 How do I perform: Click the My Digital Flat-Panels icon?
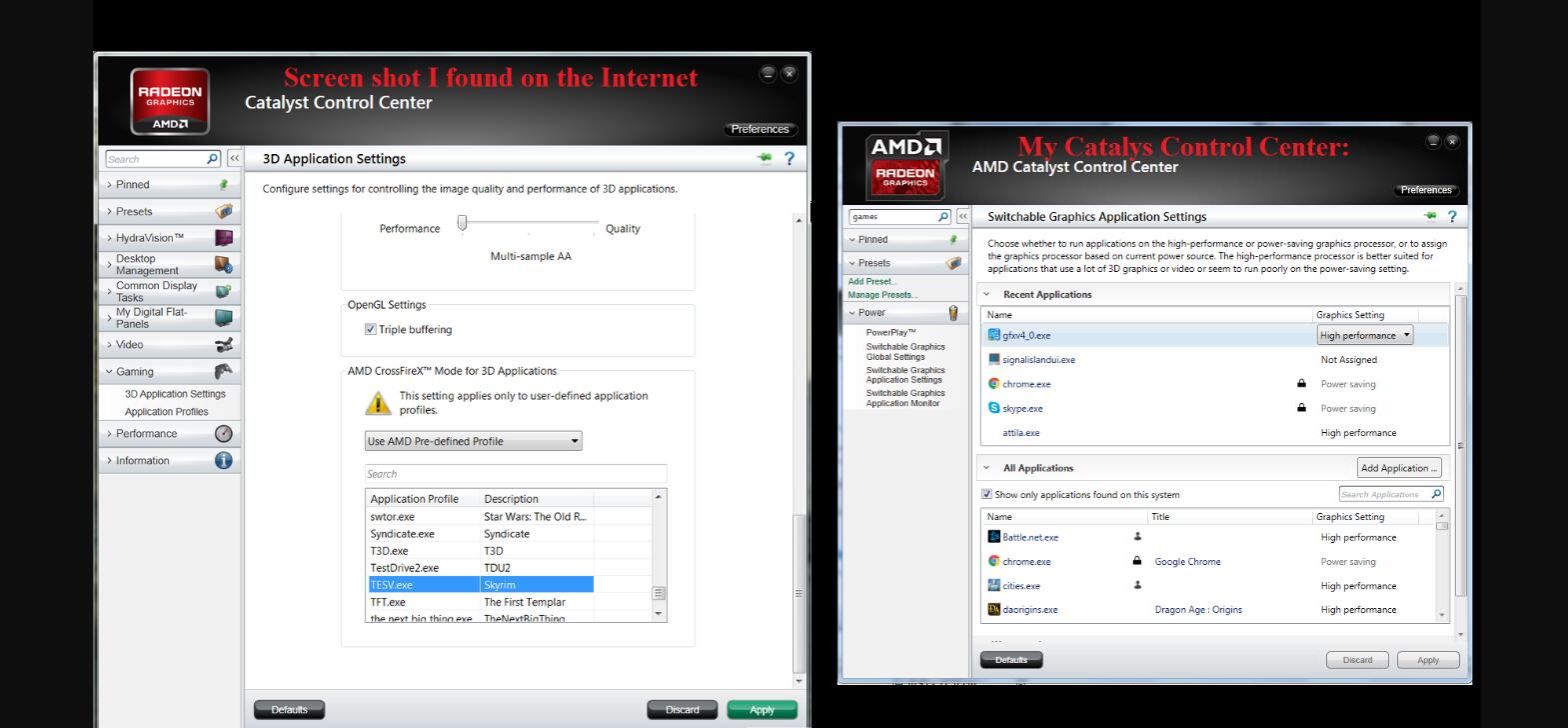click(x=224, y=318)
